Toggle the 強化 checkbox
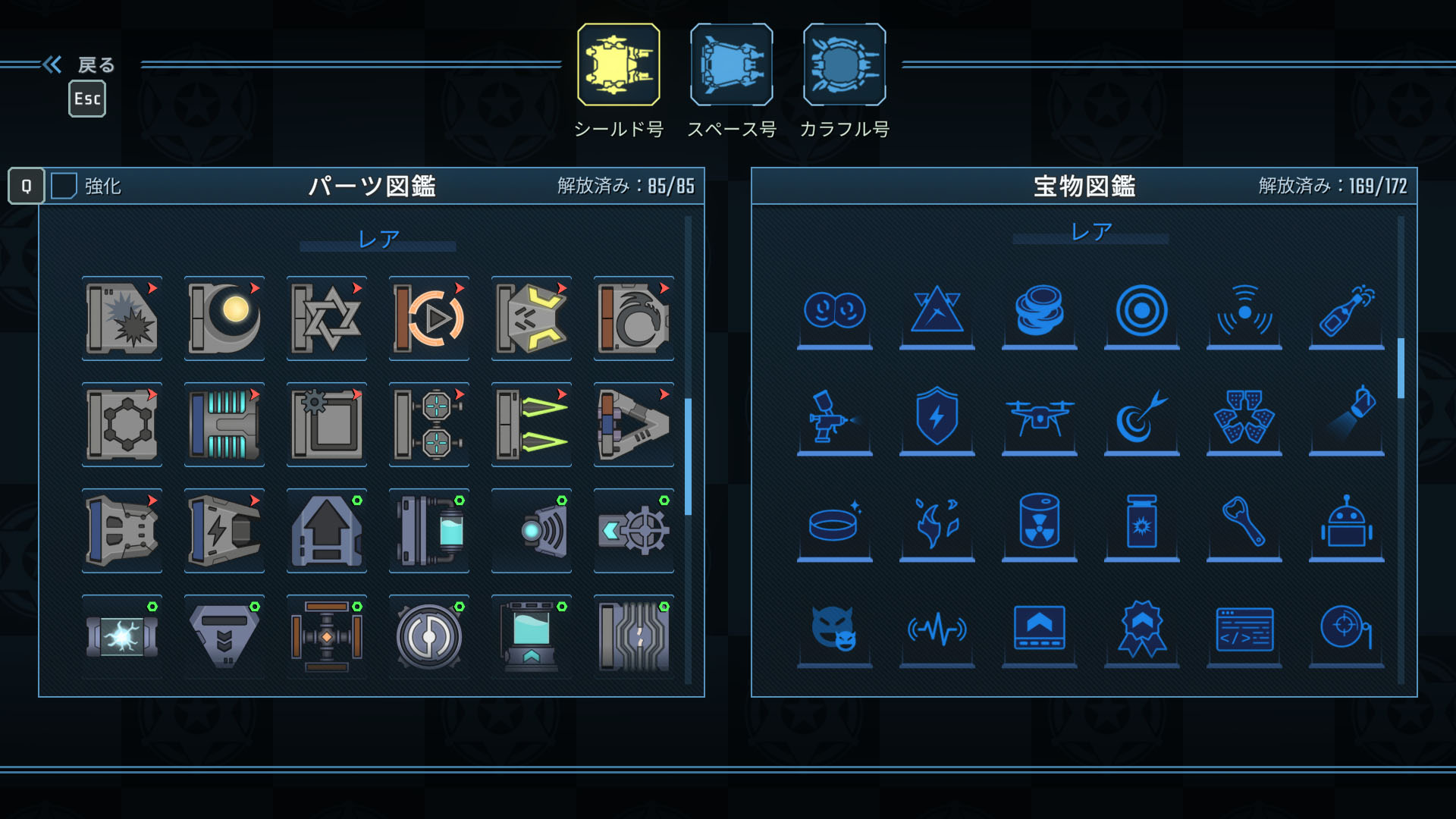This screenshot has height=819, width=1456. tap(64, 186)
